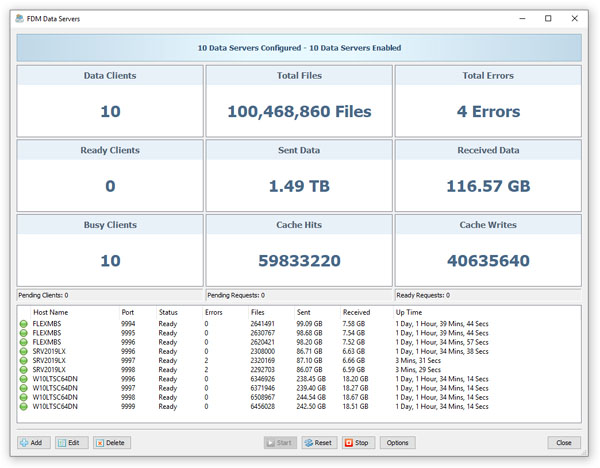Click green status icon for W10LTSC64DN port 9996
Viewport: 600px width, 468px height.
tap(24, 379)
